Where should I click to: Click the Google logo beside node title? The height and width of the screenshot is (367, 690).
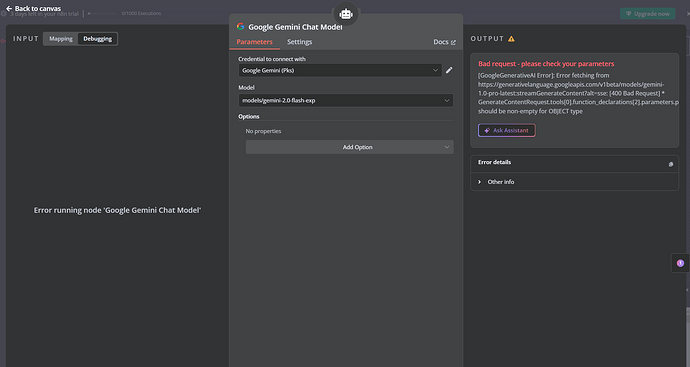[x=241, y=26]
